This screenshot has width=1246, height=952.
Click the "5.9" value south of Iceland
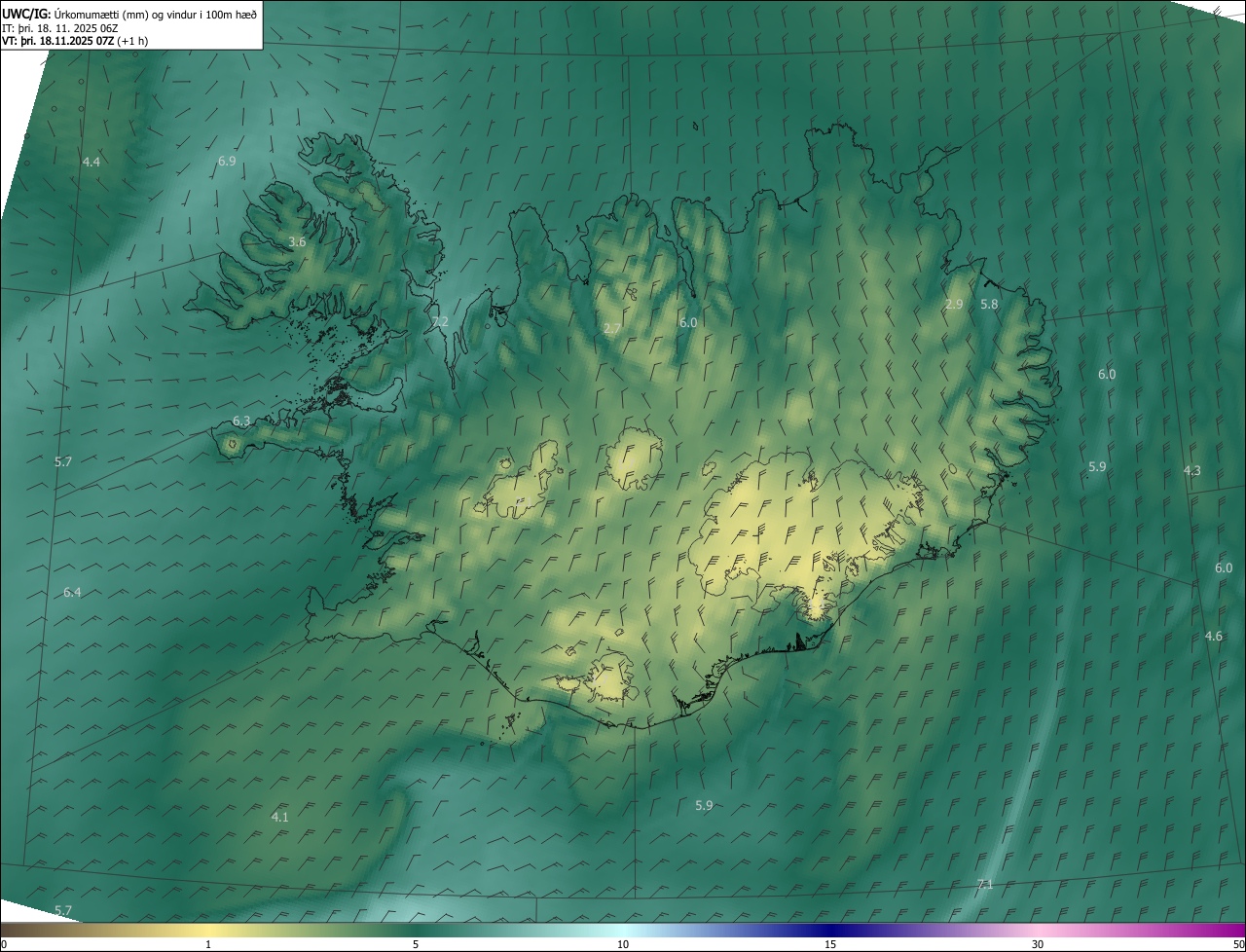(704, 805)
